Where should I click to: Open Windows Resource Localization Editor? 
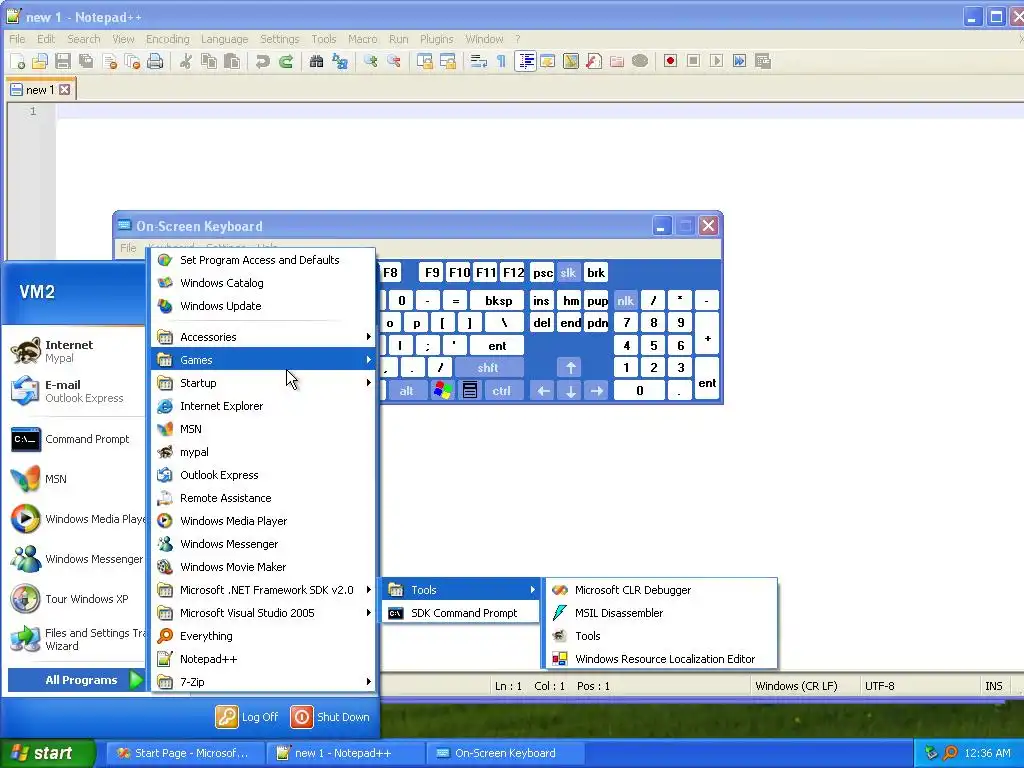click(x=661, y=659)
